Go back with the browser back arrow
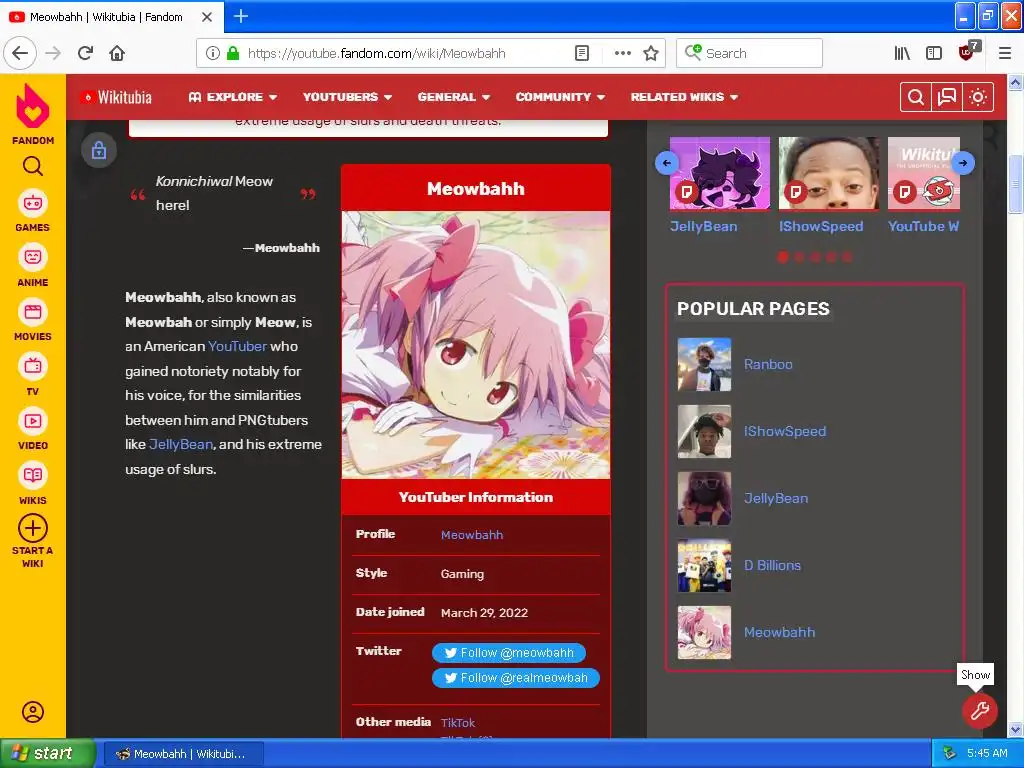The width and height of the screenshot is (1024, 768). (x=20, y=53)
